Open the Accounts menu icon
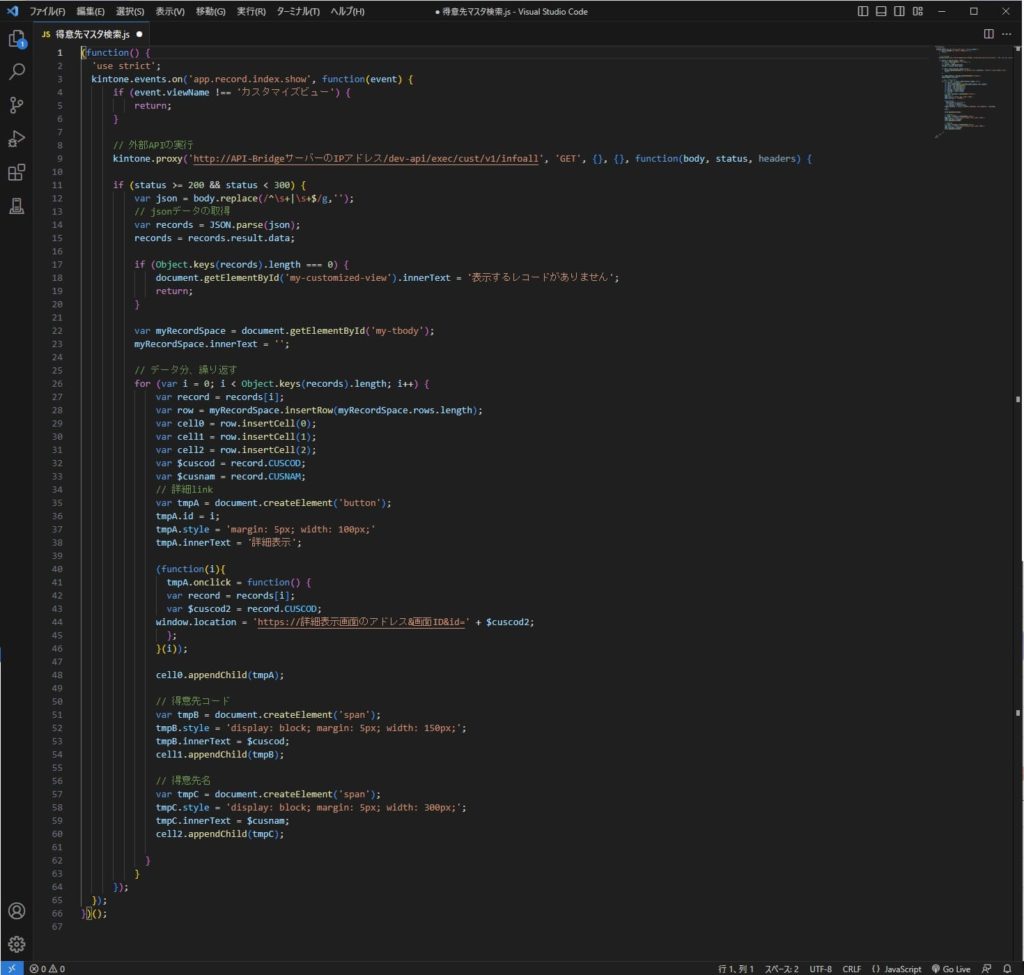 pos(16,911)
